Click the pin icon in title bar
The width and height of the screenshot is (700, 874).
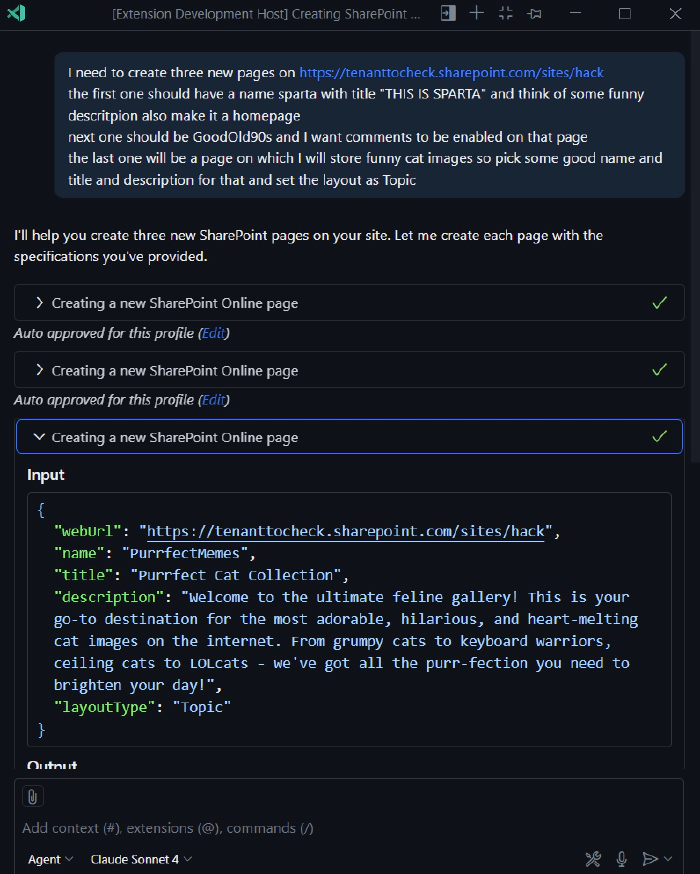point(534,14)
